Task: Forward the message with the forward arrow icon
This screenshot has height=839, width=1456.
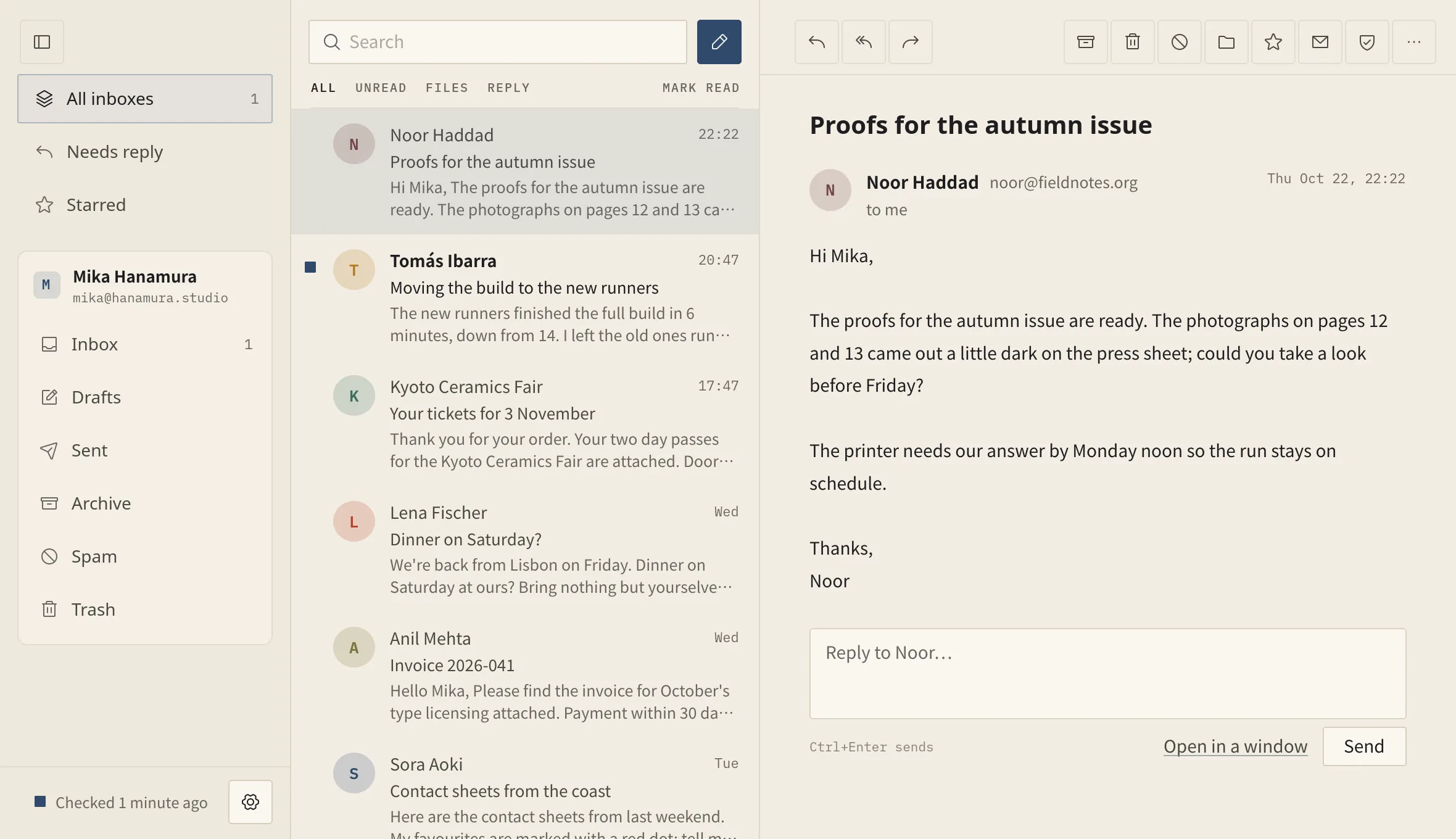Action: click(x=911, y=42)
